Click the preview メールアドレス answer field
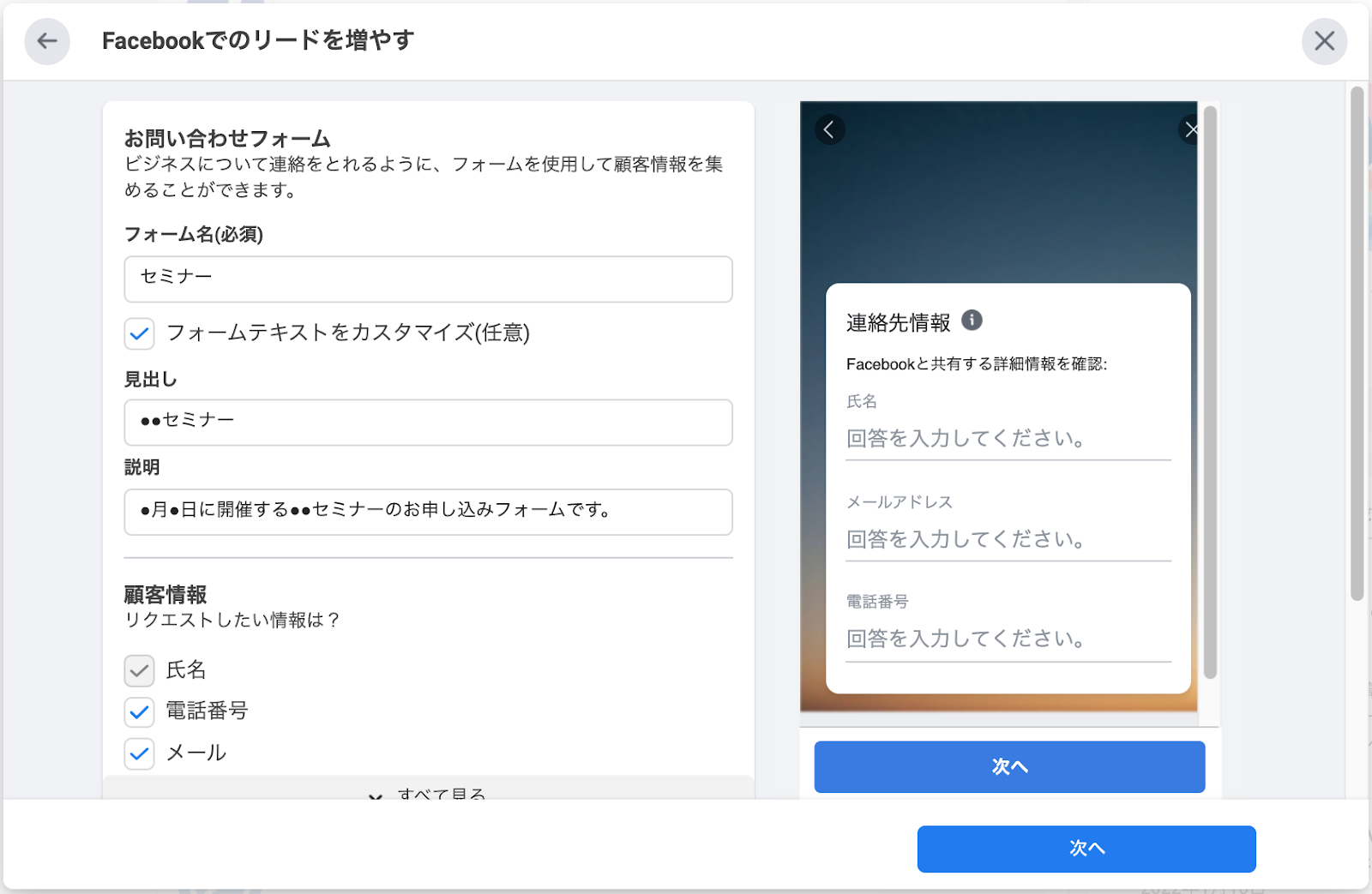This screenshot has height=894, width=1372. 1008,540
